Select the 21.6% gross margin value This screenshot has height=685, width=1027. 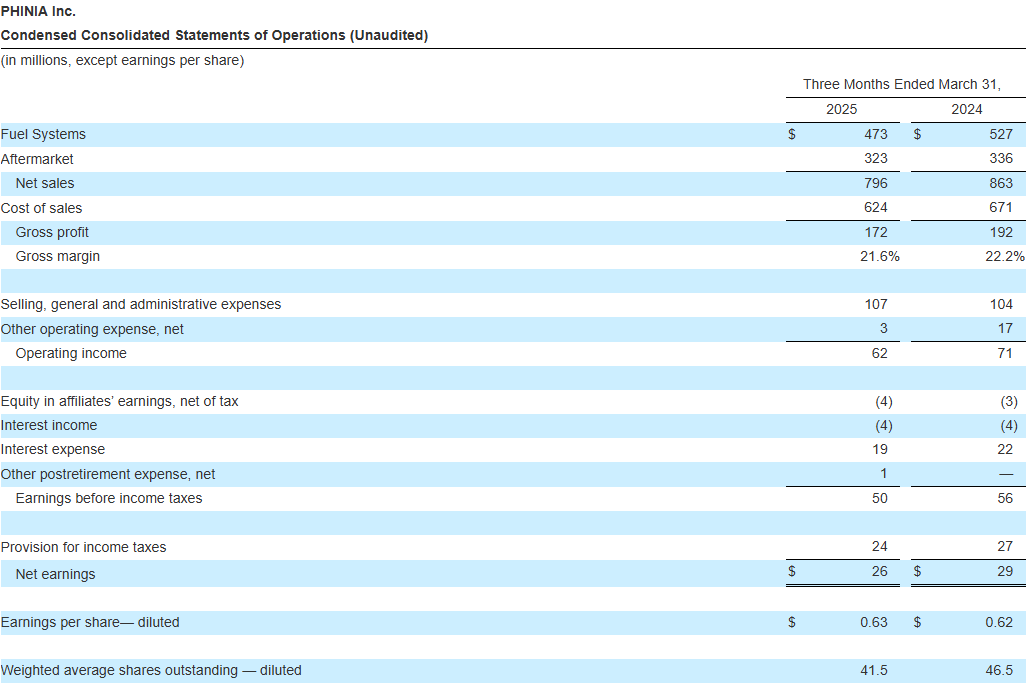tap(880, 256)
